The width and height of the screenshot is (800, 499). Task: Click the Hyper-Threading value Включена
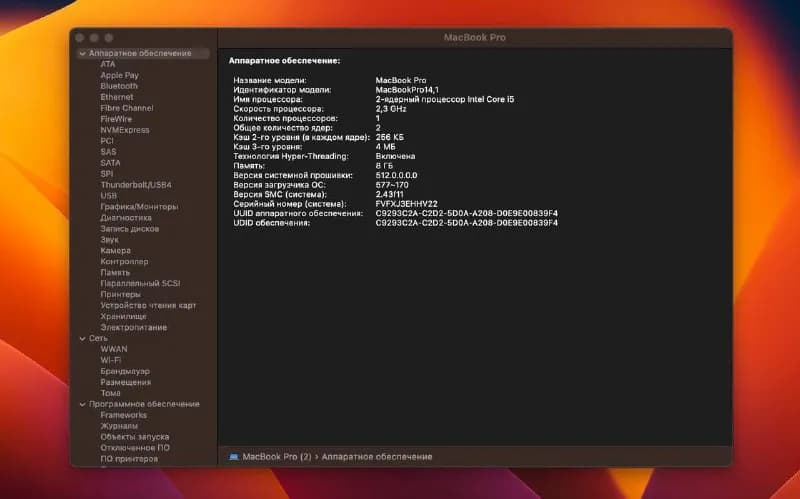395,157
